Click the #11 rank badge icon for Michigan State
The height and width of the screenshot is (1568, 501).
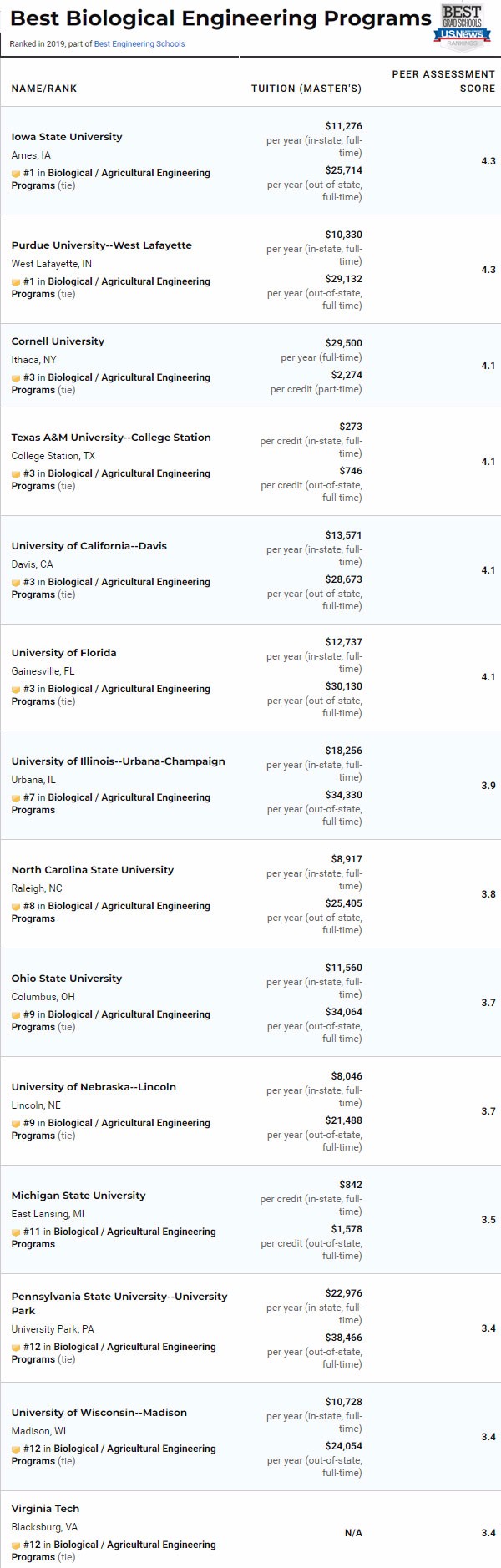coord(16,1232)
